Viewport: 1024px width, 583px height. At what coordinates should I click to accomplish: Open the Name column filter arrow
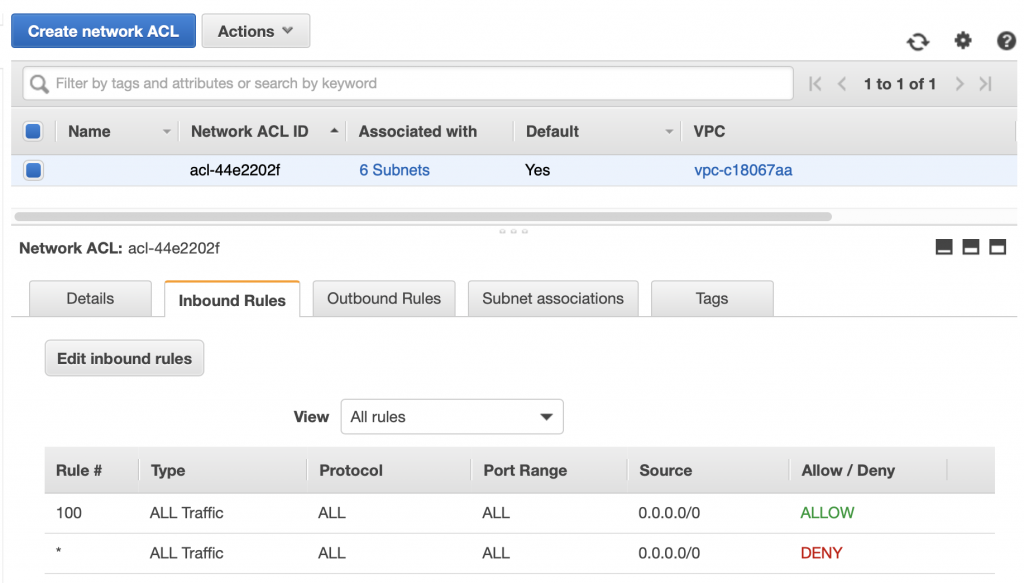[x=167, y=131]
